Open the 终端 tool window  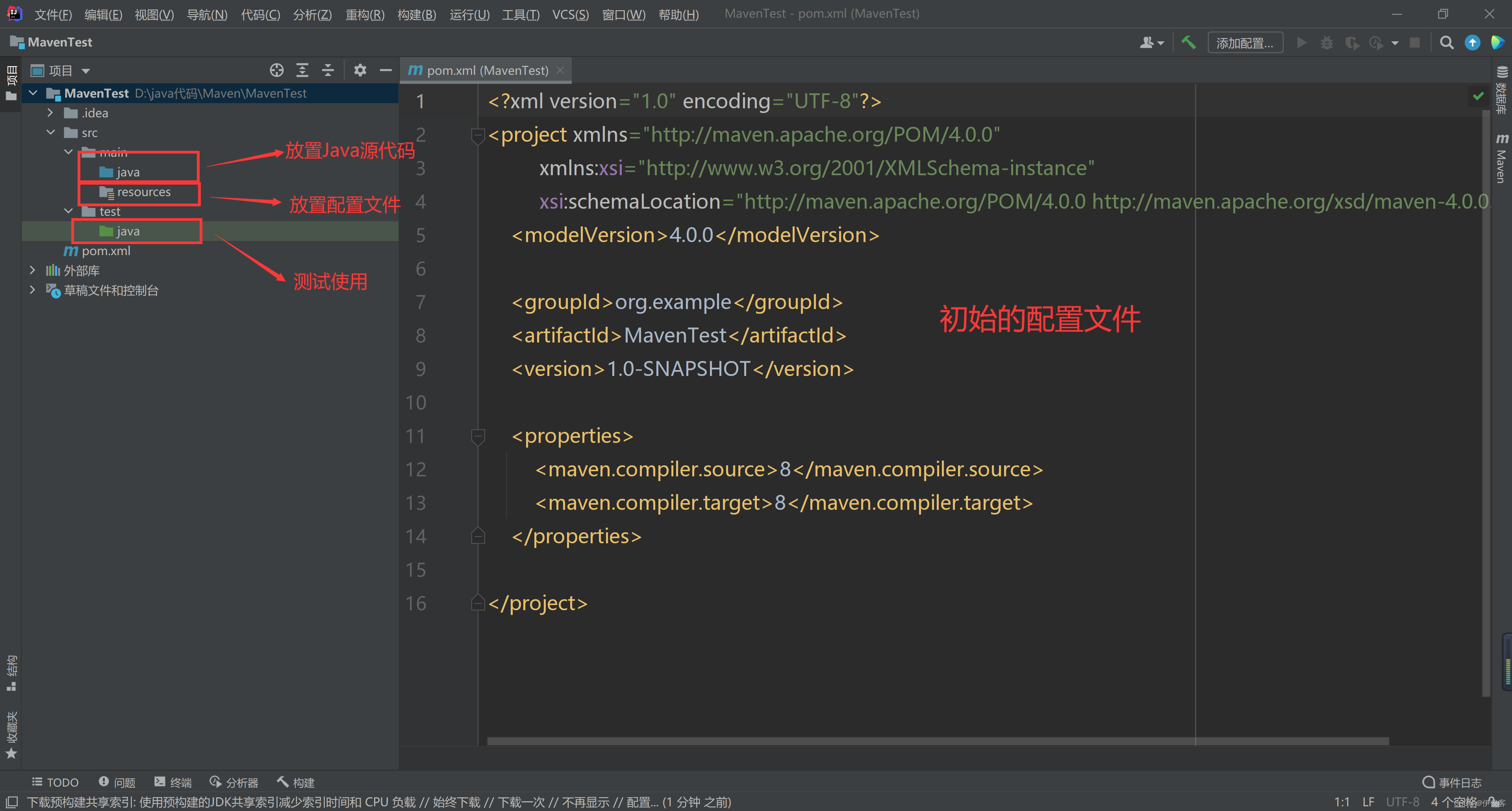tap(173, 782)
